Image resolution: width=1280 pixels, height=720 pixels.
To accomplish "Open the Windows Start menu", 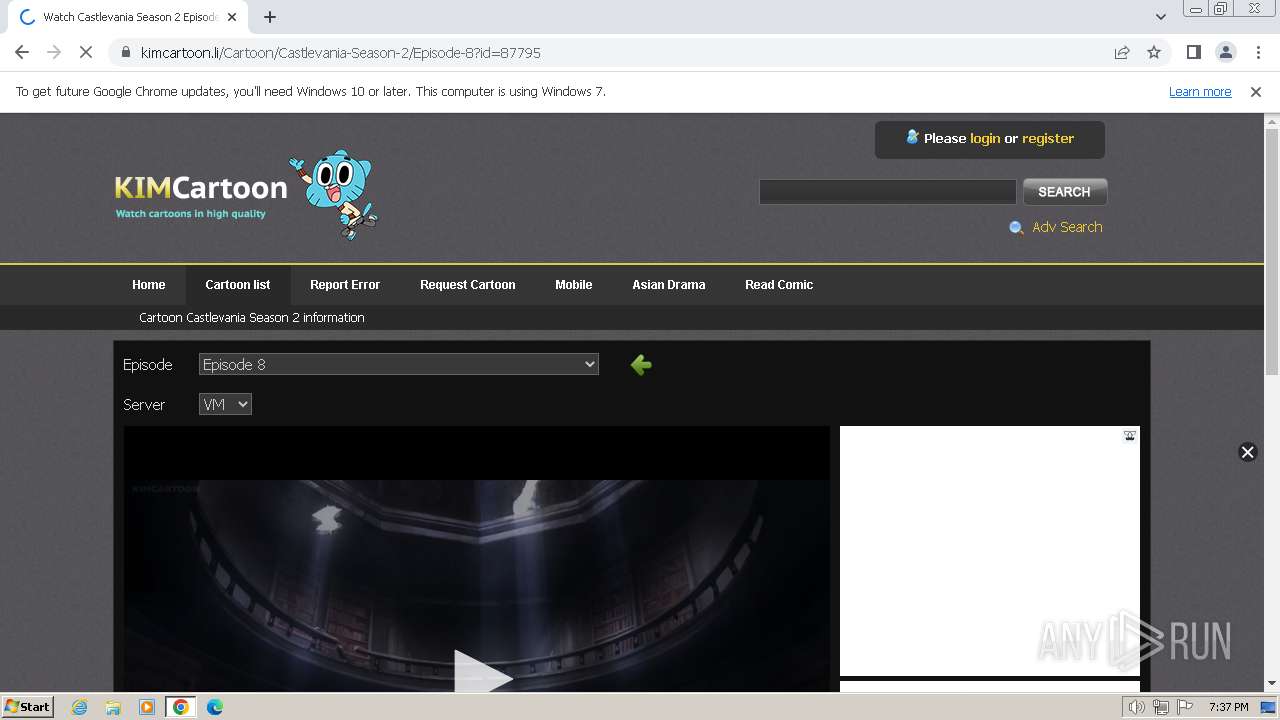I will point(28,707).
